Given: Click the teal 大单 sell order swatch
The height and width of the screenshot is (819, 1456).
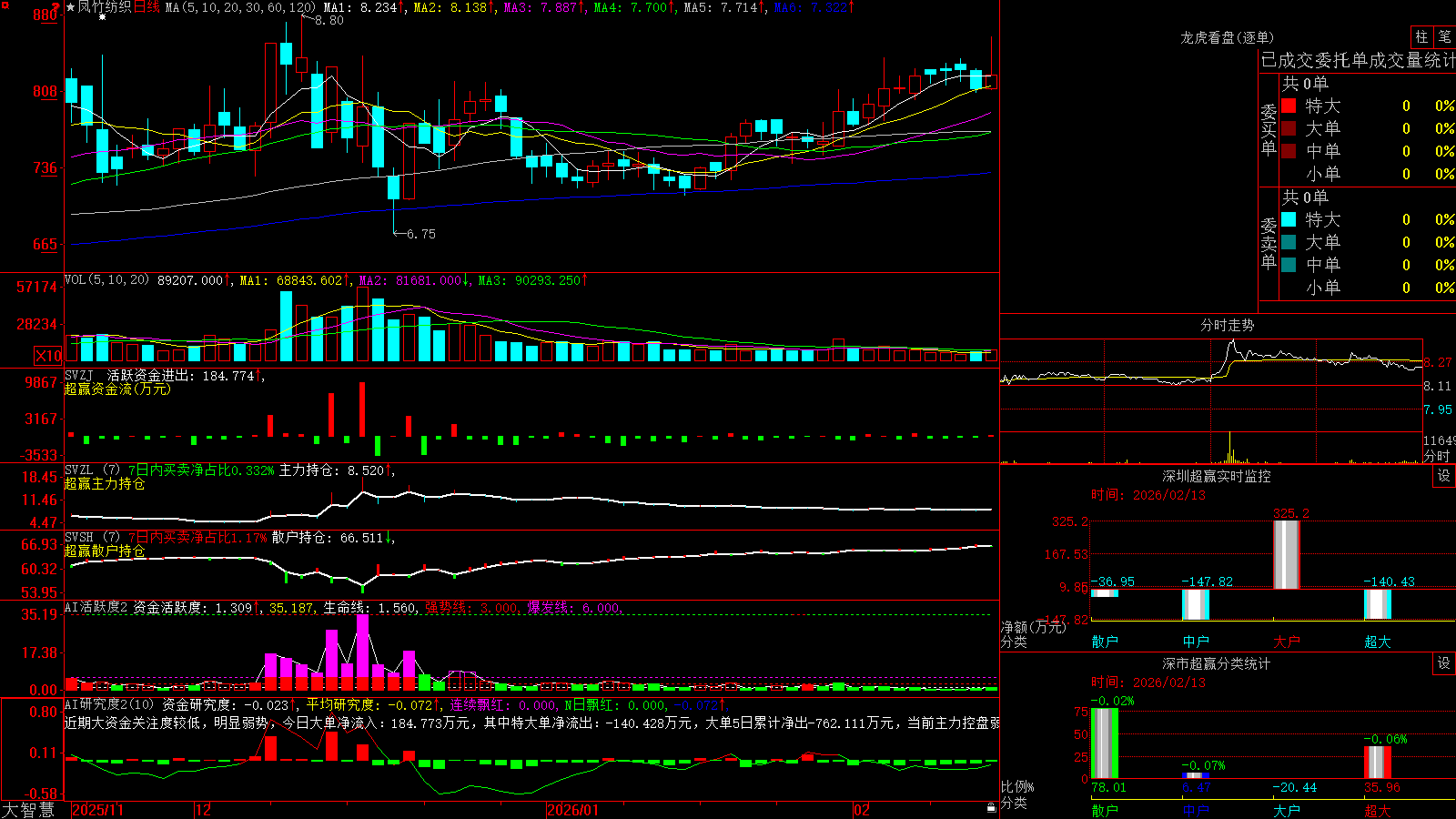Looking at the screenshot, I should (x=1289, y=242).
